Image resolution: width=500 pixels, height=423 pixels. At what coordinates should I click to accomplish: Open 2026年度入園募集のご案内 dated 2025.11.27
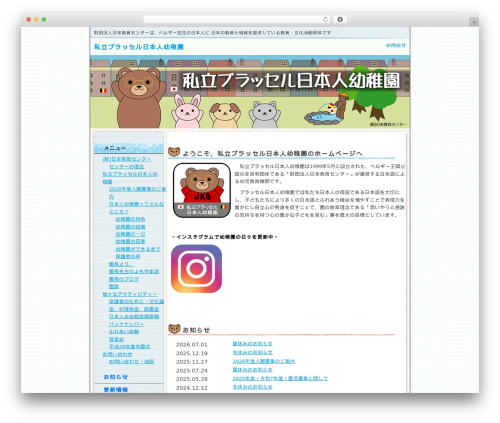tap(264, 361)
